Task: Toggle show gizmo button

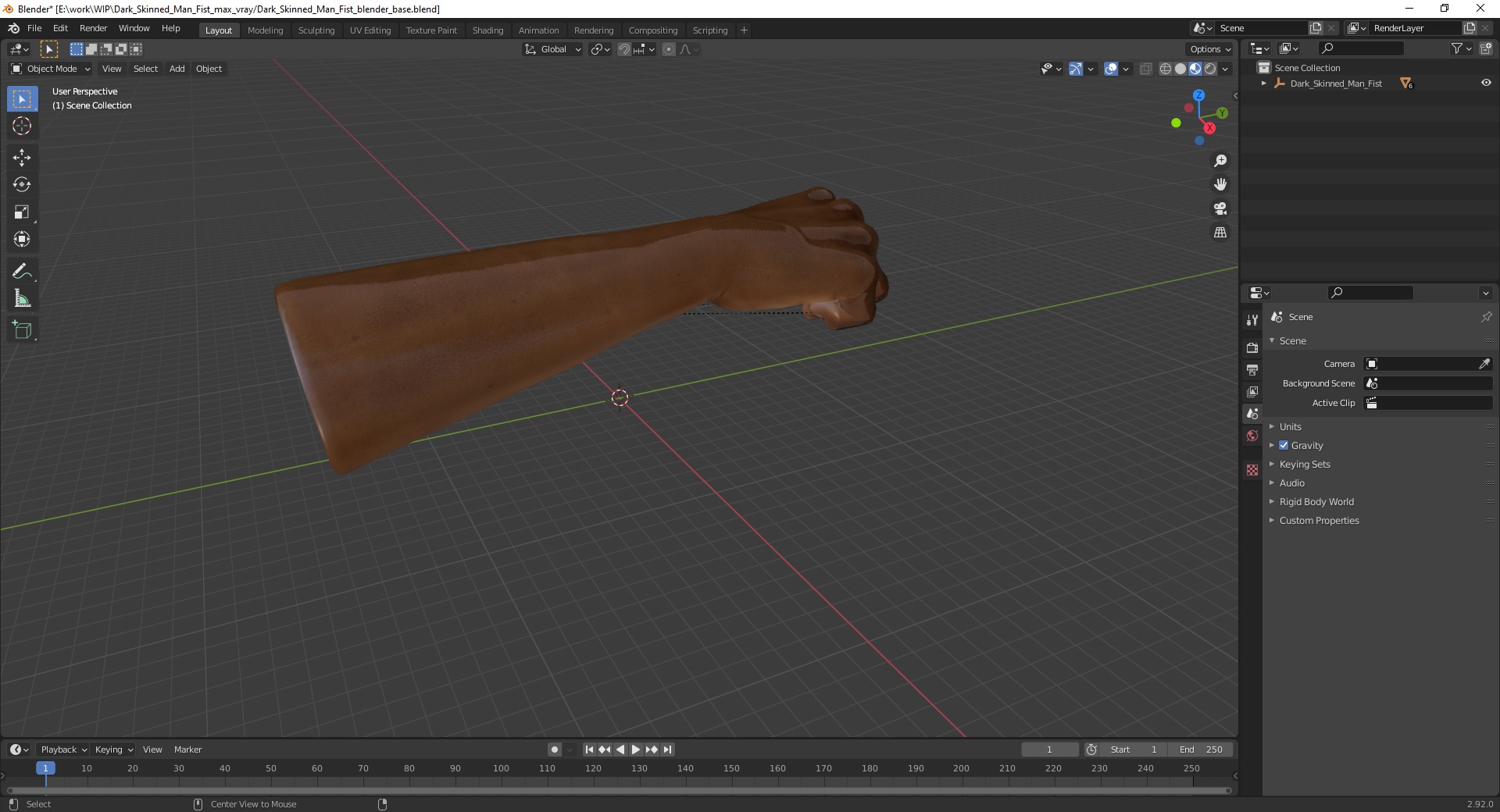Action: pos(1076,69)
